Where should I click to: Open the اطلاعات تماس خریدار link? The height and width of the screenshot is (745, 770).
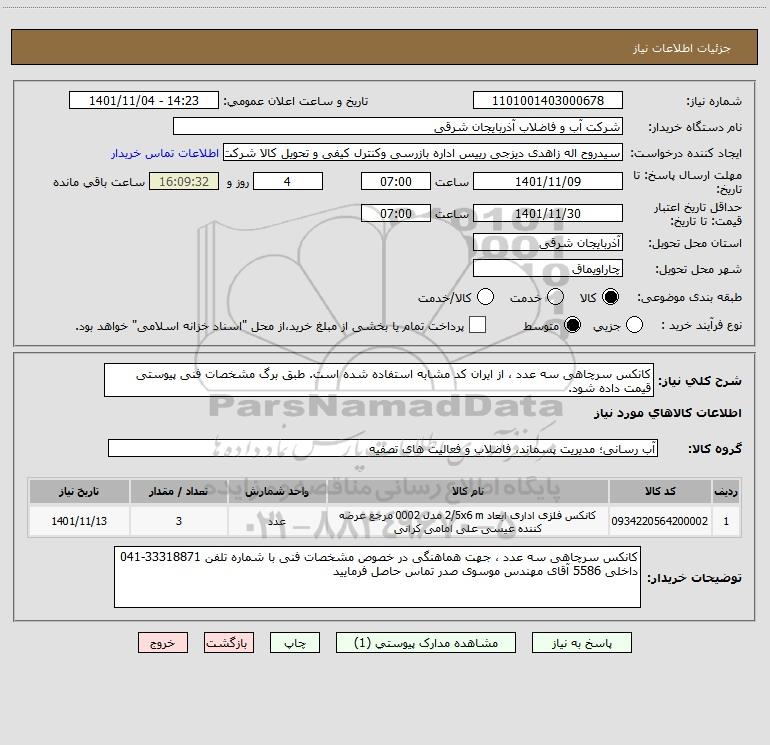[165, 153]
